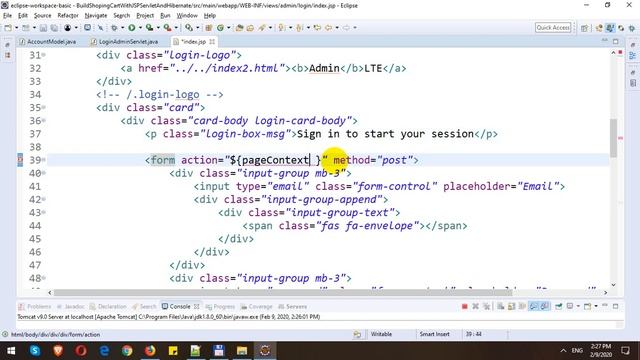Open the File menu

pos(7,16)
